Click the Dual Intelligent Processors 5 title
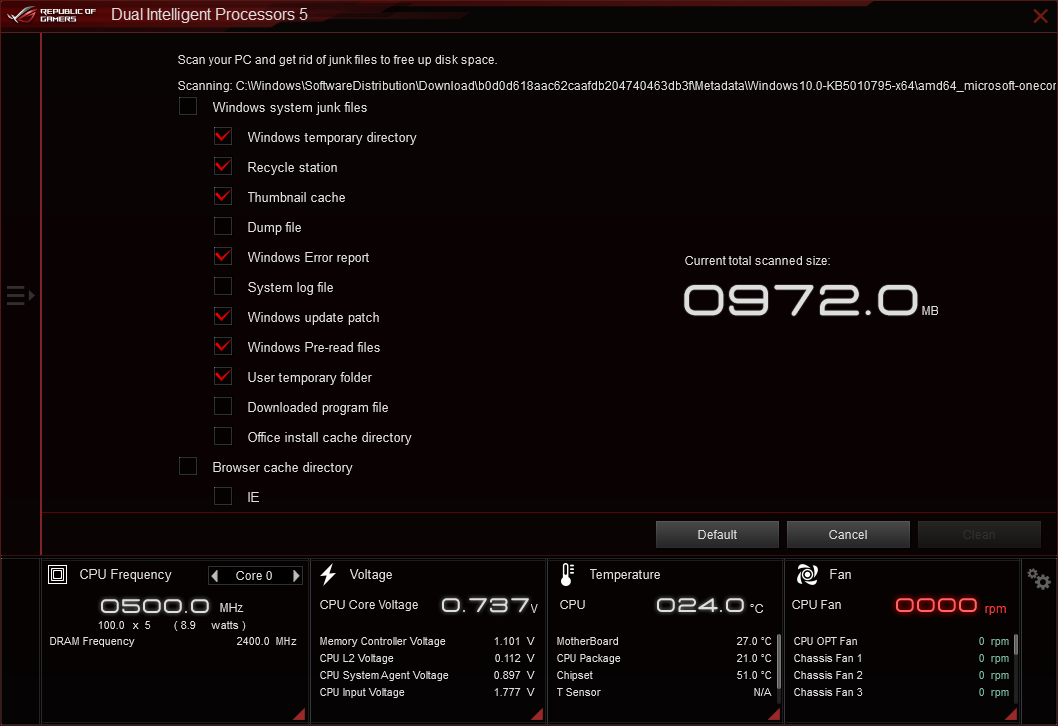The height and width of the screenshot is (726, 1058). pyautogui.click(x=208, y=14)
